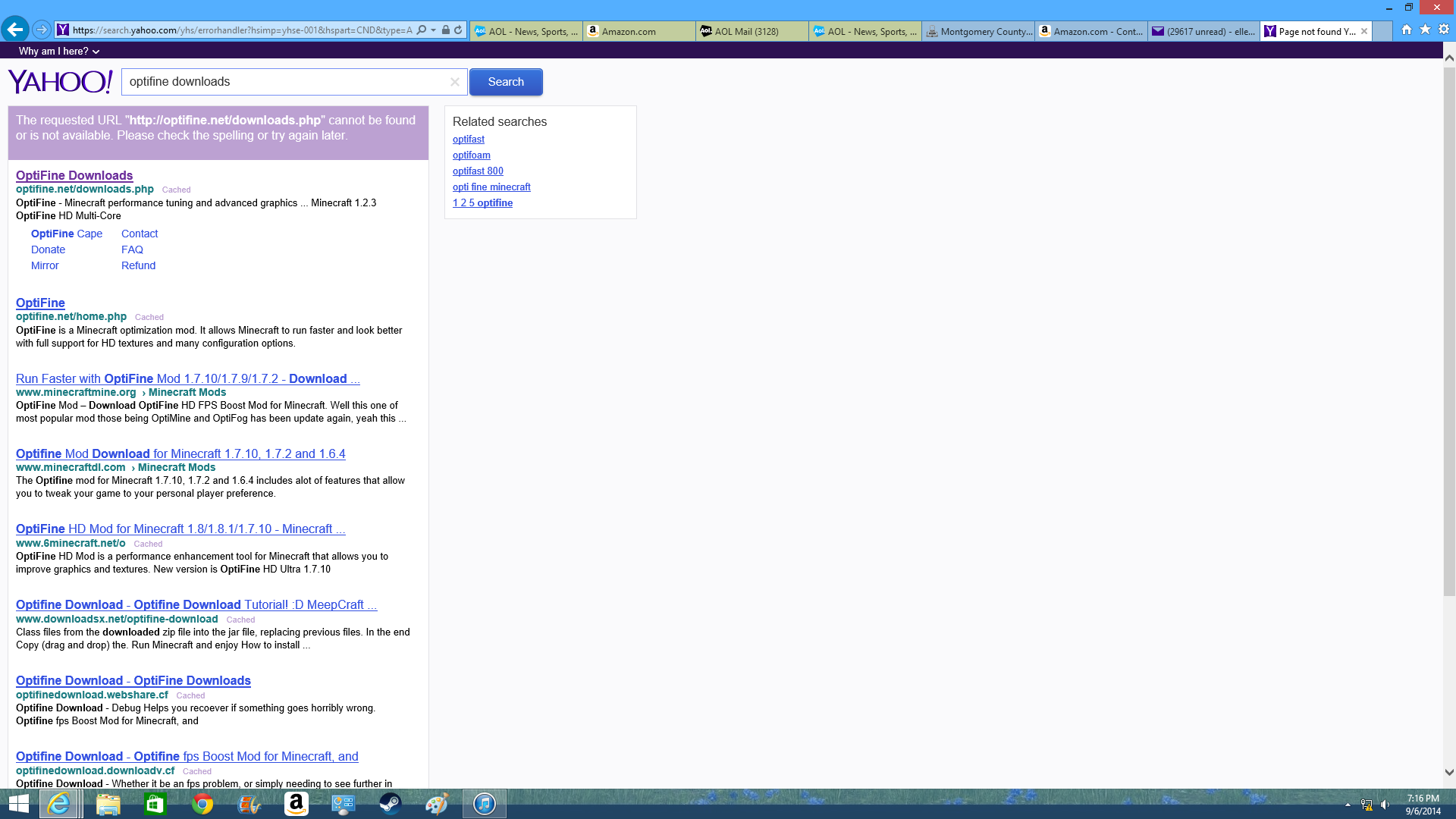Click related search 'optifast 800'
Image resolution: width=1456 pixels, height=819 pixels.
click(x=478, y=171)
